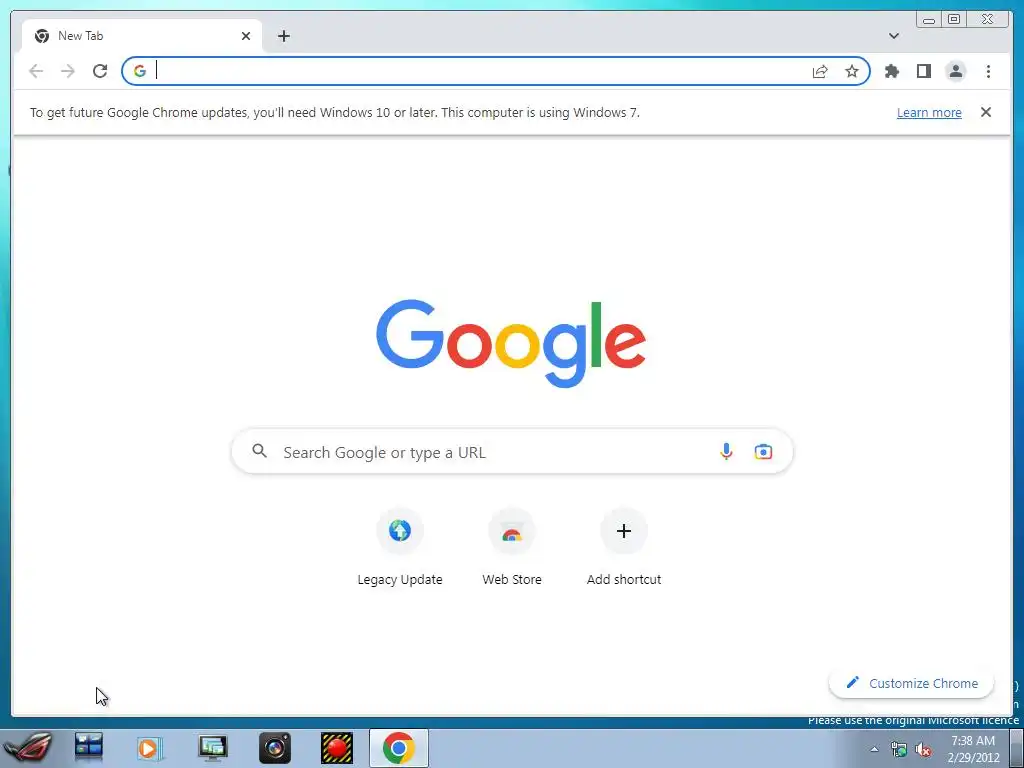Go back with the back arrow
The height and width of the screenshot is (768, 1024).
point(36,71)
